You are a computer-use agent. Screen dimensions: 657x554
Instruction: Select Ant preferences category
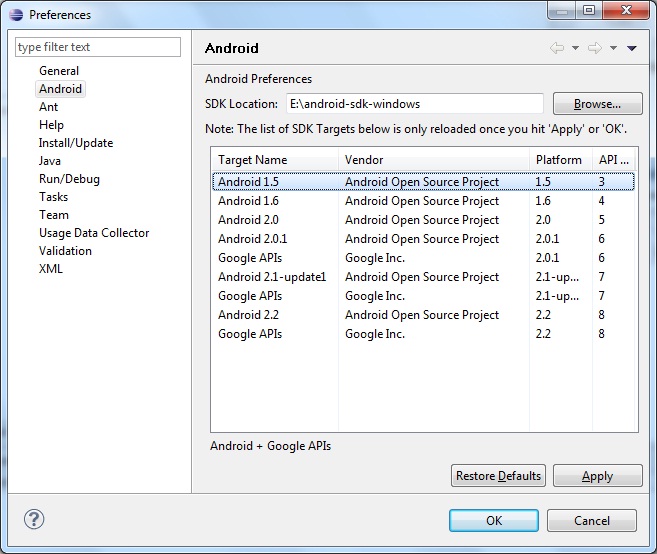pos(48,107)
